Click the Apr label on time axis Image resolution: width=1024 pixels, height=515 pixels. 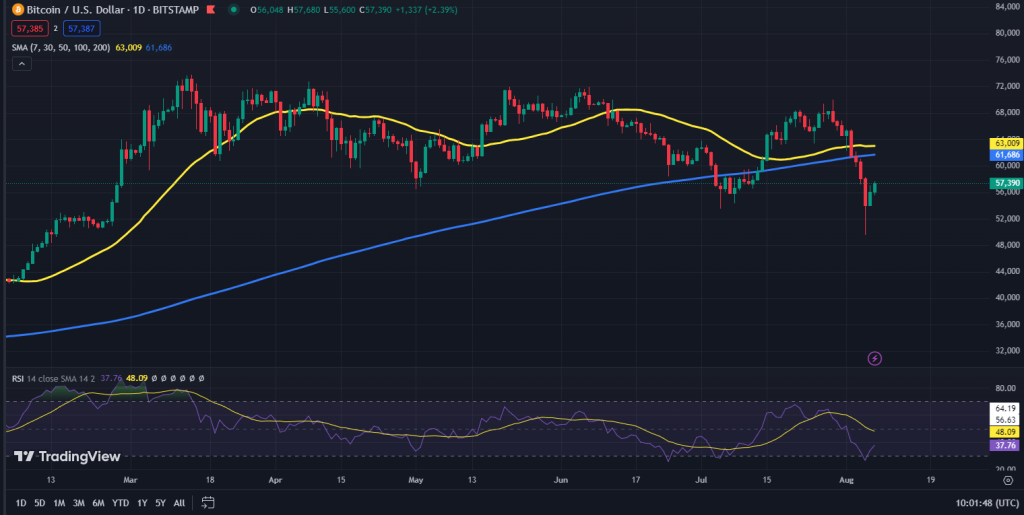coord(275,480)
